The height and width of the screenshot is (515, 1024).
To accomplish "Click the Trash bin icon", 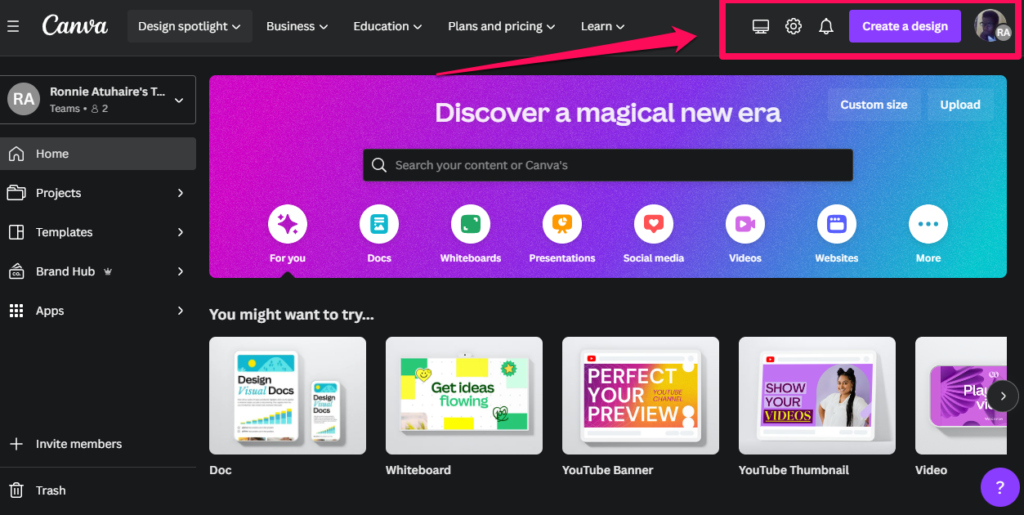I will (x=16, y=490).
